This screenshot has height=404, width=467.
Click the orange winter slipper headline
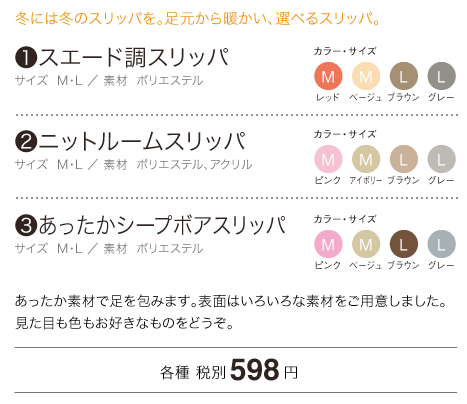point(198,18)
